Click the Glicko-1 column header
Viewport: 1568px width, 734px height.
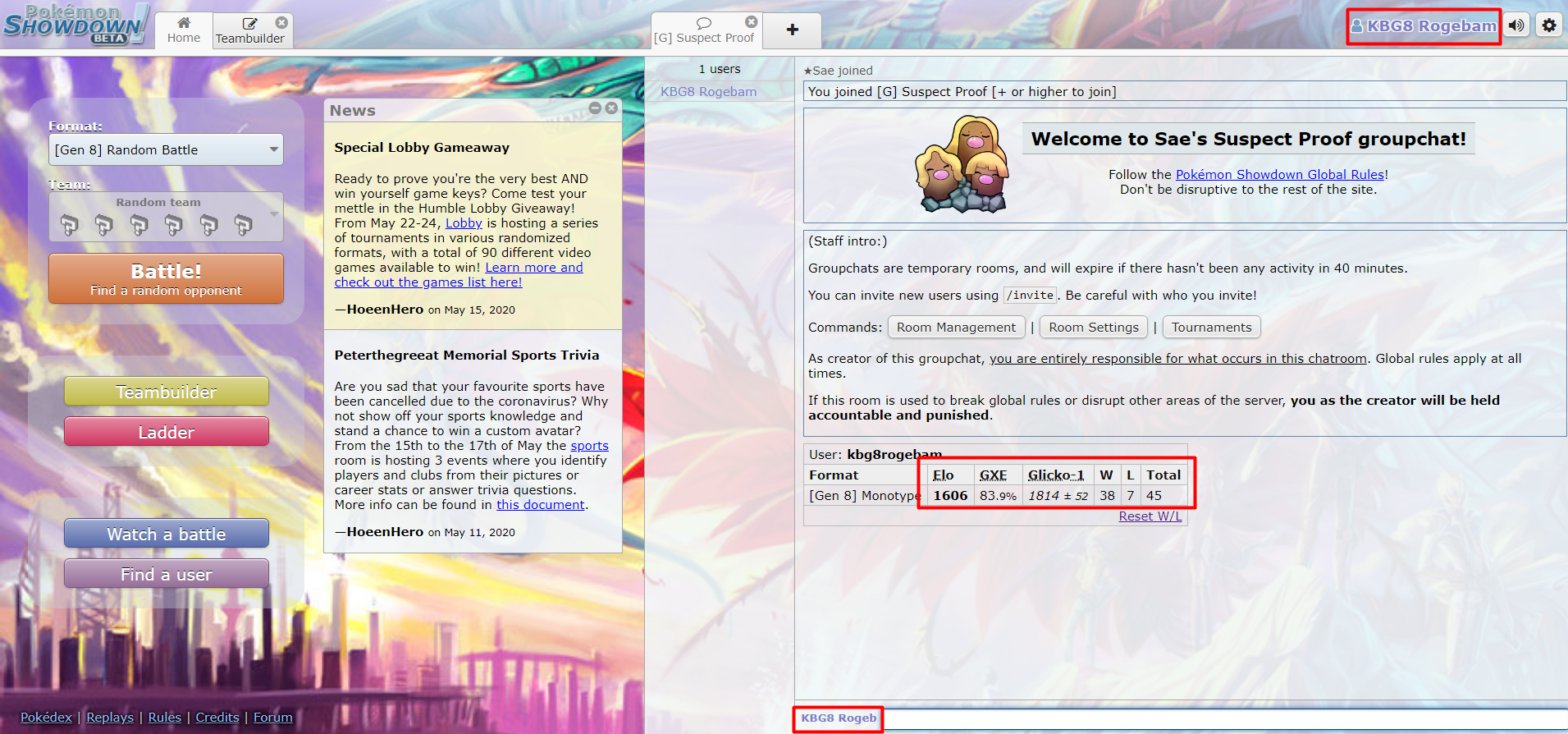(x=1056, y=475)
